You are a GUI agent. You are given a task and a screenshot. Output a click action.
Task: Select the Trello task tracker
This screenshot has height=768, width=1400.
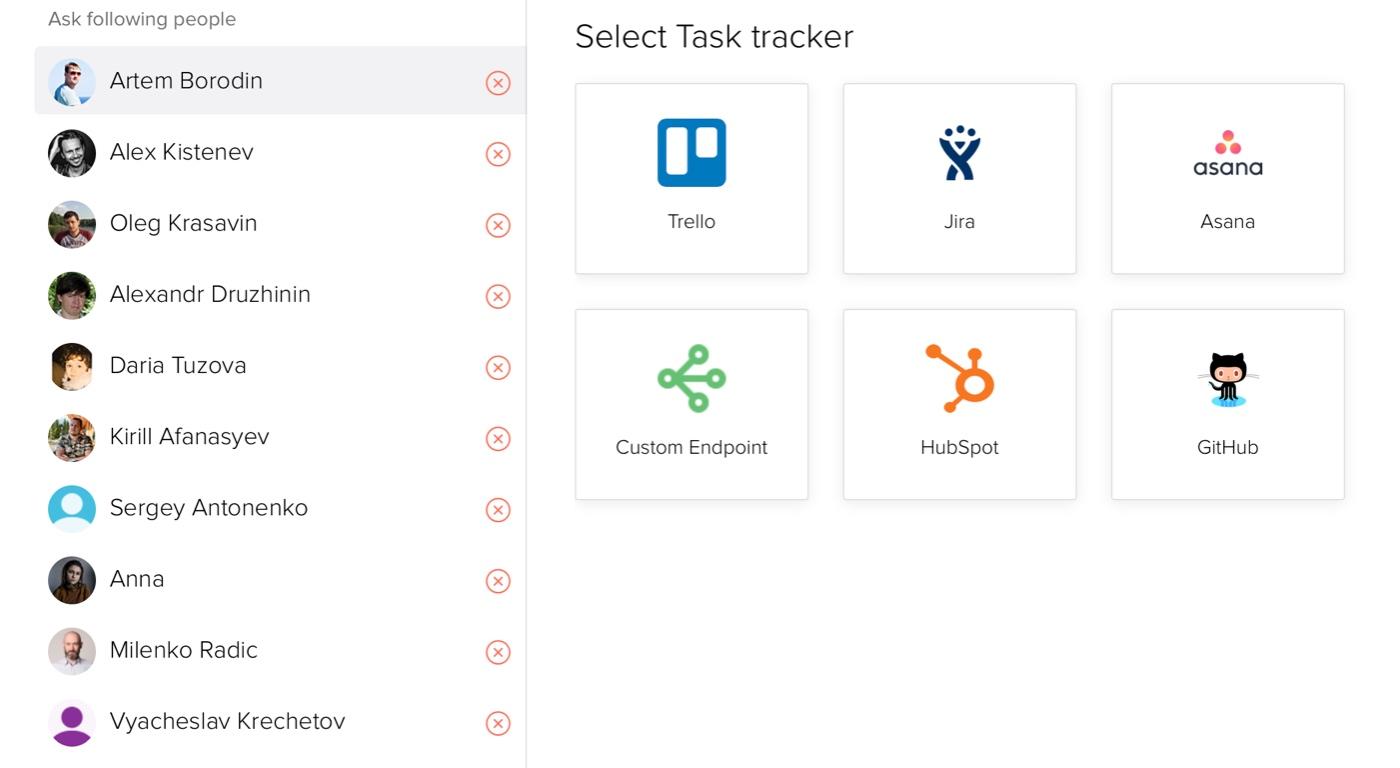(x=691, y=178)
